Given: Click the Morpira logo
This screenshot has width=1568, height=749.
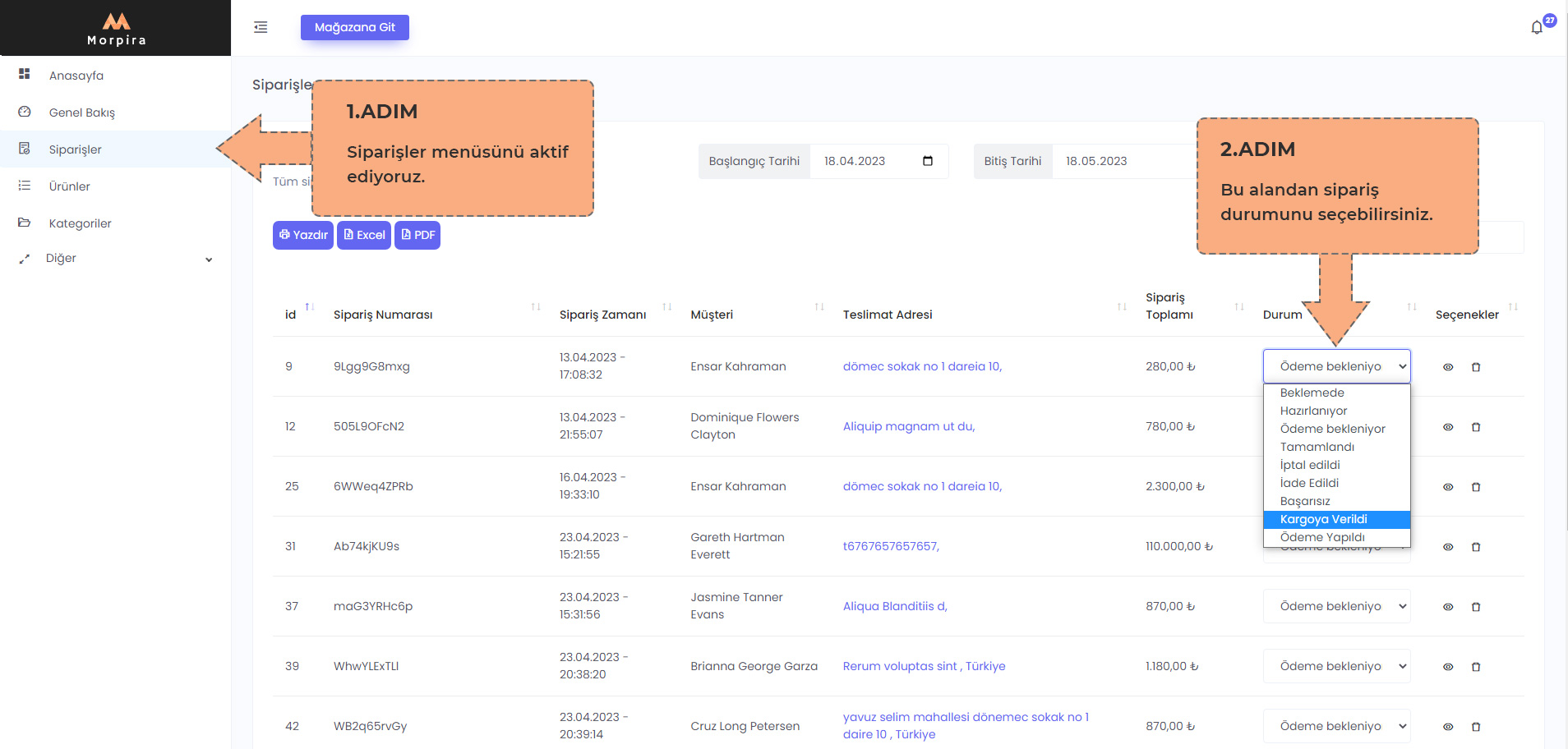Looking at the screenshot, I should pyautogui.click(x=116, y=29).
